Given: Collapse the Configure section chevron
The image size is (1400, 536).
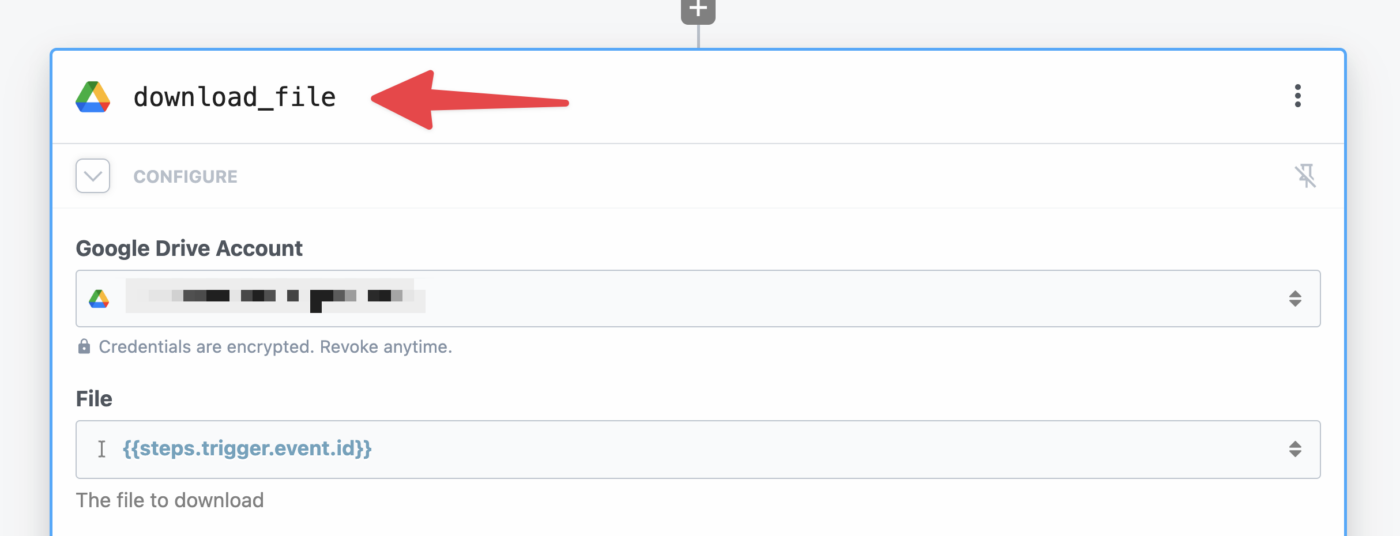Looking at the screenshot, I should pos(93,177).
